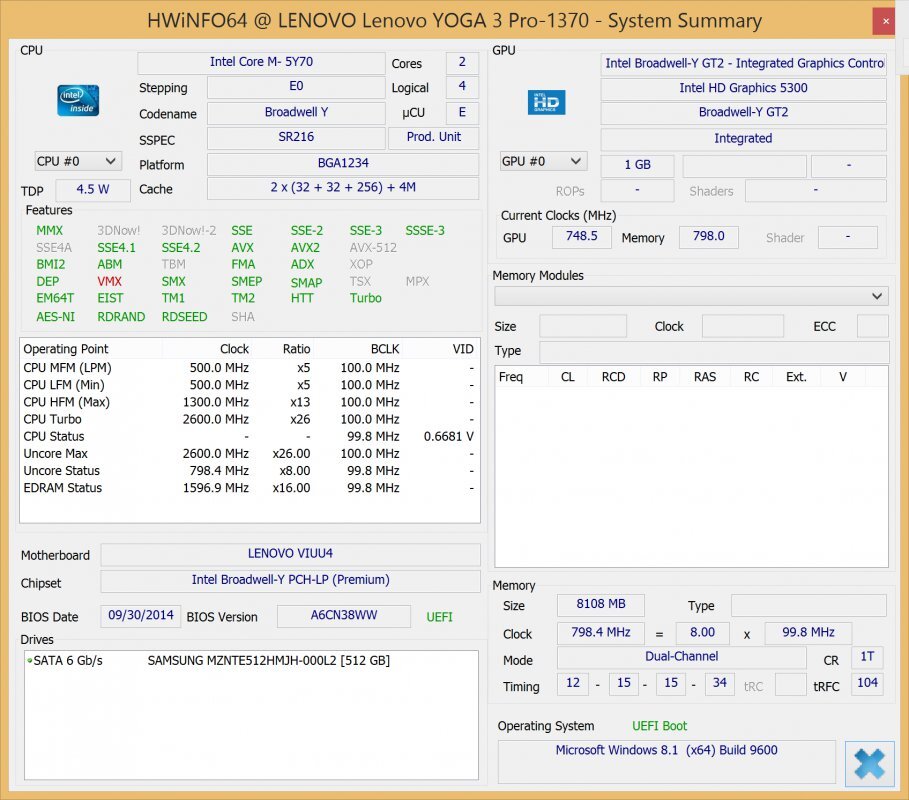Click the blue HWiNFO logo button
909x800 pixels.
869,764
